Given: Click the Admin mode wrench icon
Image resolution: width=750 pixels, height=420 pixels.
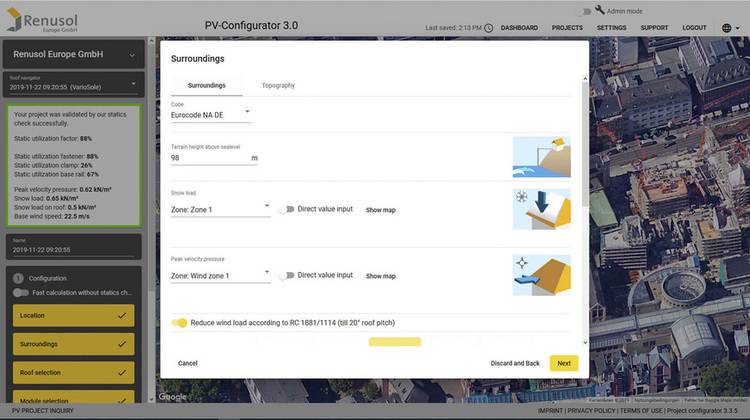Looking at the screenshot, I should 600,9.
